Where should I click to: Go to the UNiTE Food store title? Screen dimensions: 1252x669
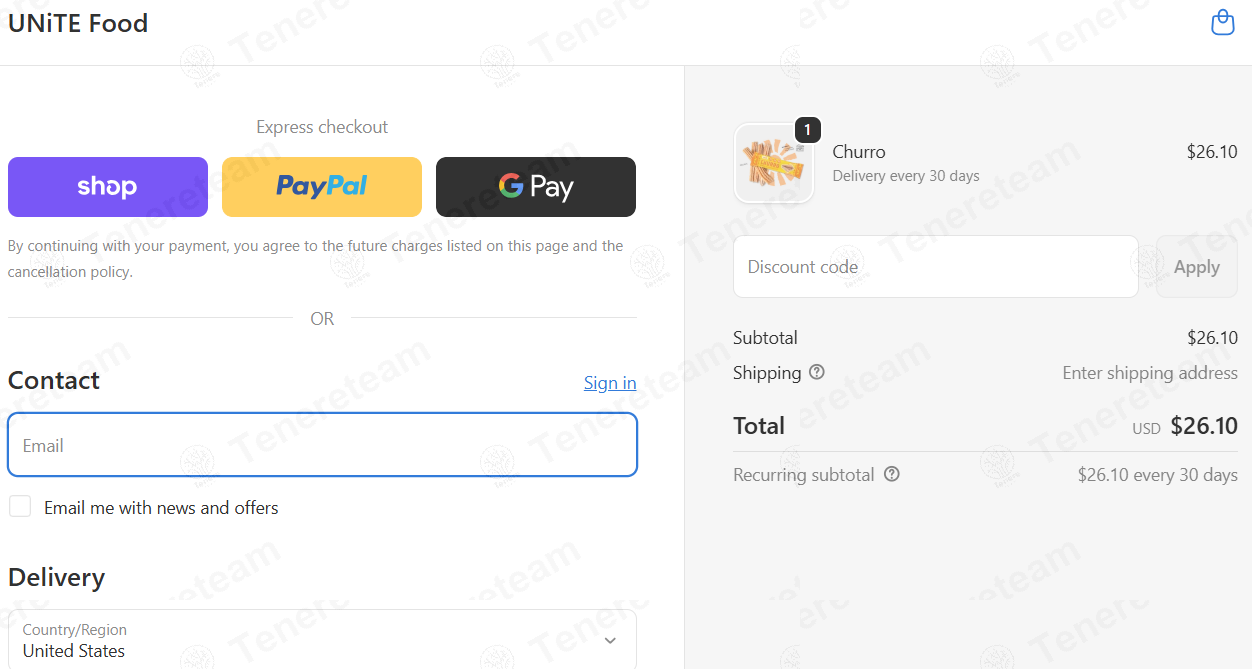click(x=78, y=23)
